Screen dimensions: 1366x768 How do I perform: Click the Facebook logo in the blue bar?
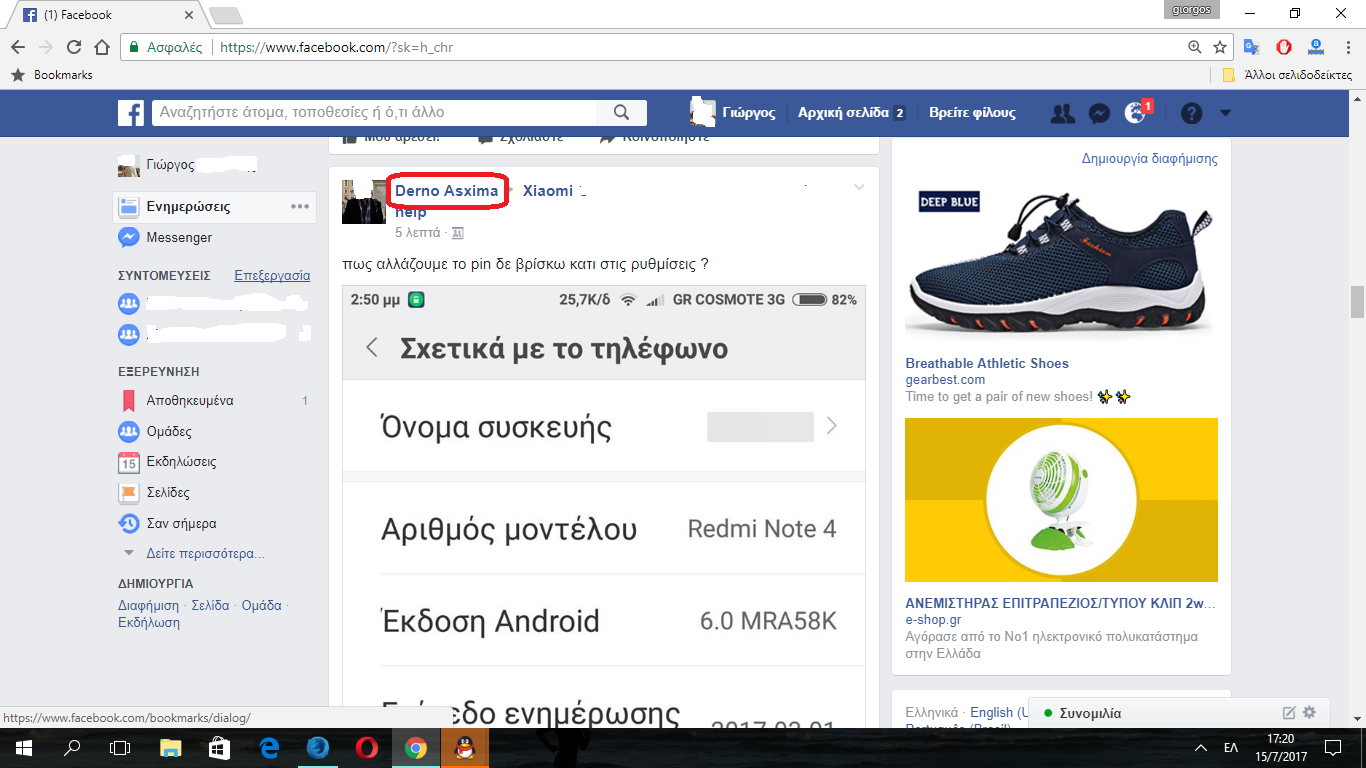(131, 113)
